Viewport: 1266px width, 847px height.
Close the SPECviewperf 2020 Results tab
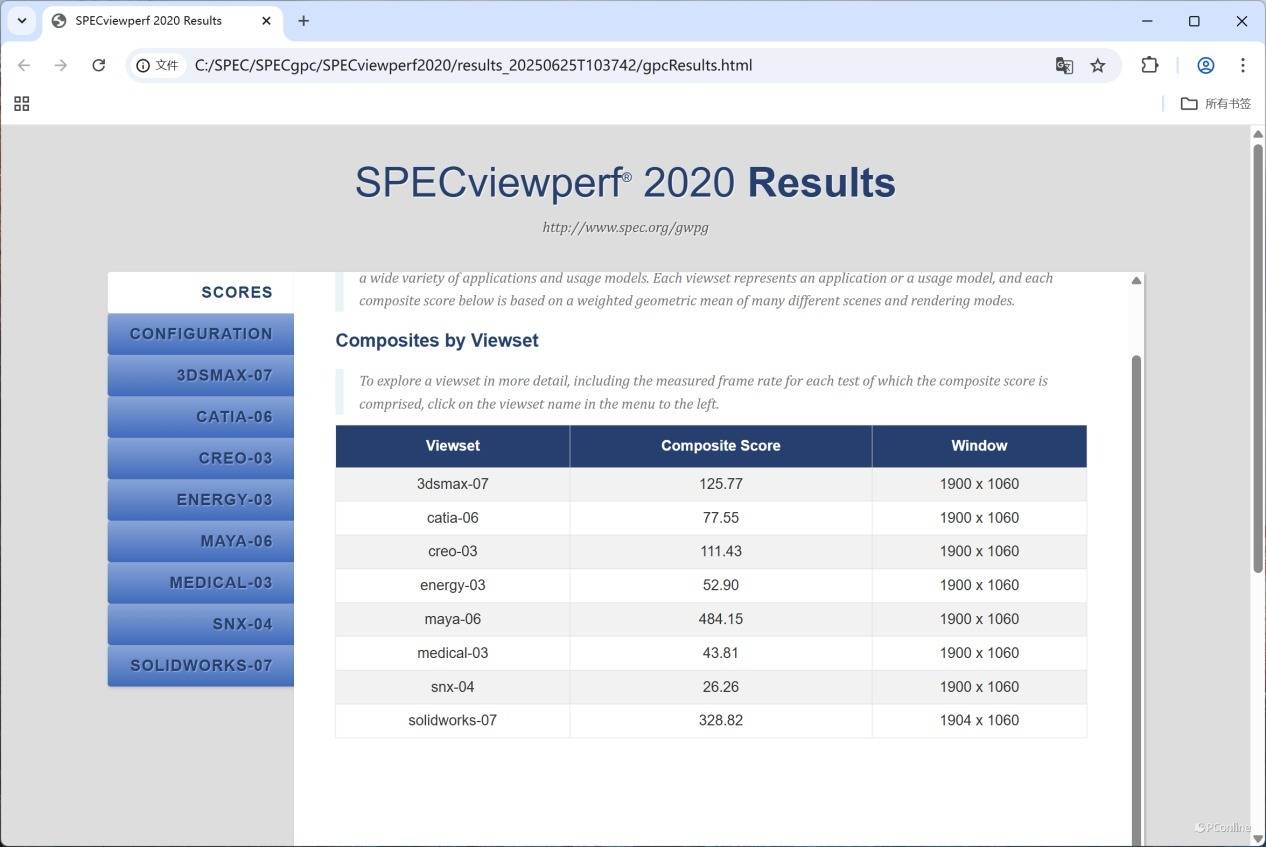(x=266, y=20)
